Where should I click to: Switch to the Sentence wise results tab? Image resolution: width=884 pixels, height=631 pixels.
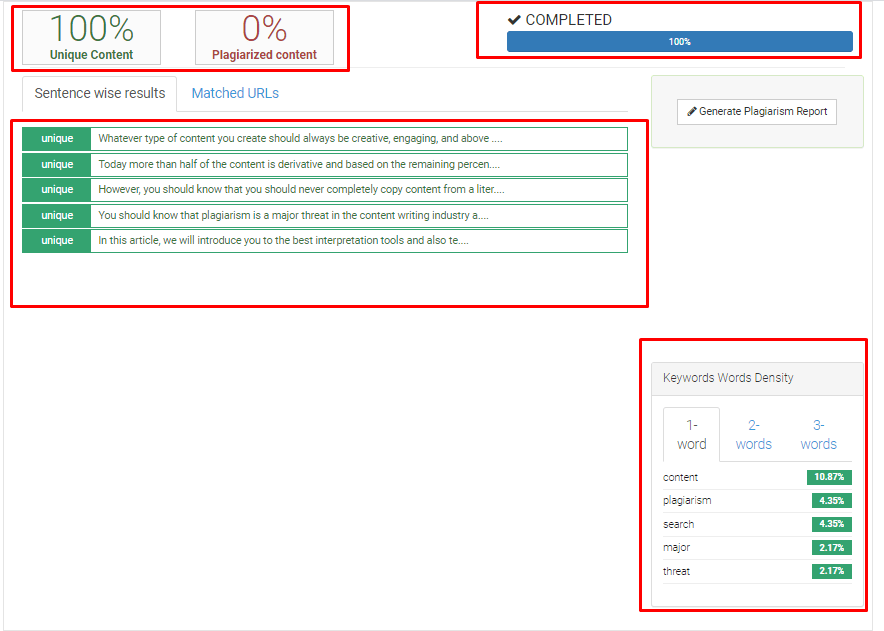click(100, 94)
